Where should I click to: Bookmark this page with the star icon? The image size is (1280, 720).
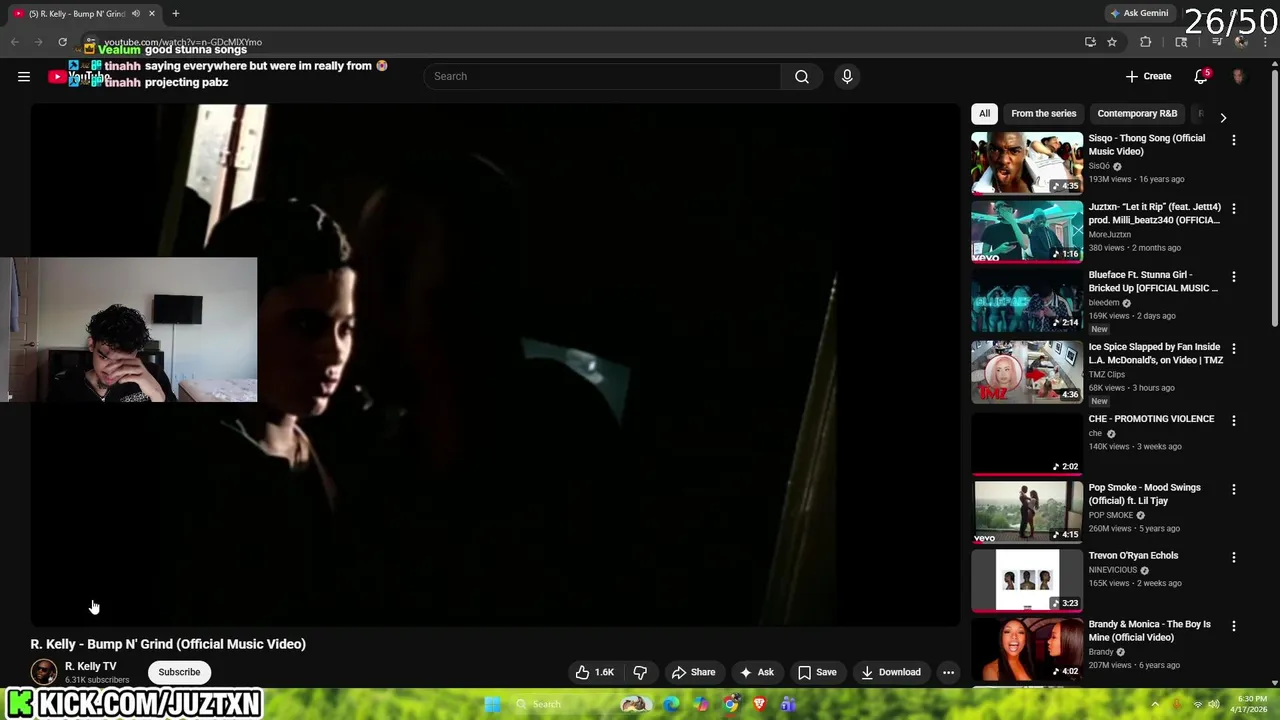click(x=1112, y=42)
